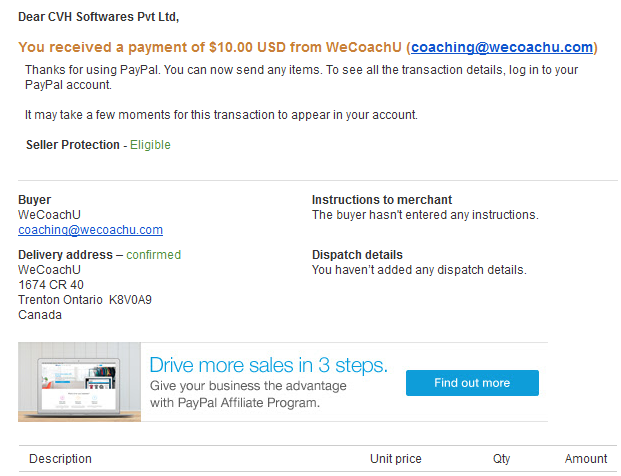Image resolution: width=621 pixels, height=476 pixels.
Task: Click the $10.00 USD payment heading
Action: (x=308, y=48)
